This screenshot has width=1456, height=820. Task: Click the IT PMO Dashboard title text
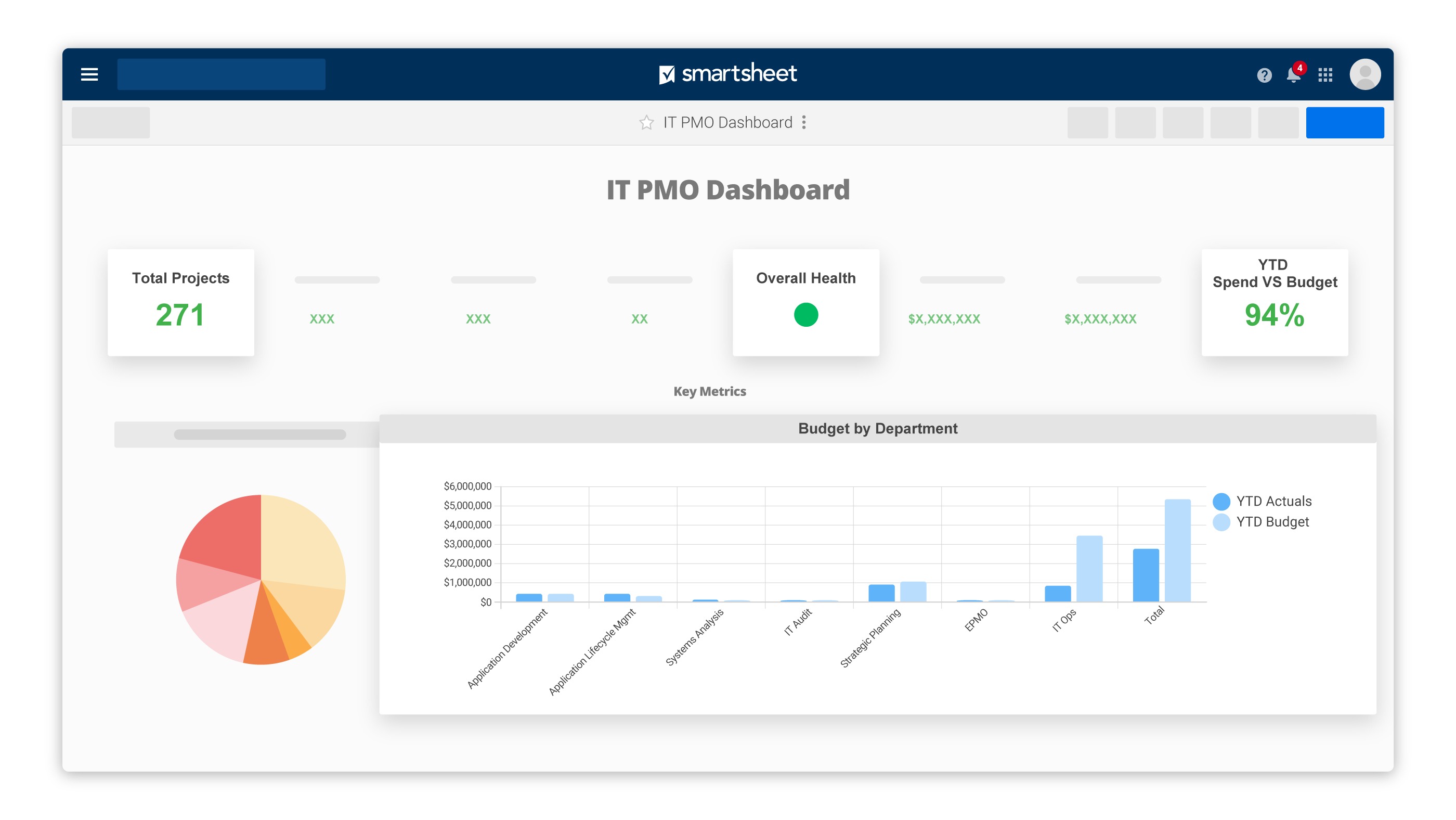pos(727,189)
